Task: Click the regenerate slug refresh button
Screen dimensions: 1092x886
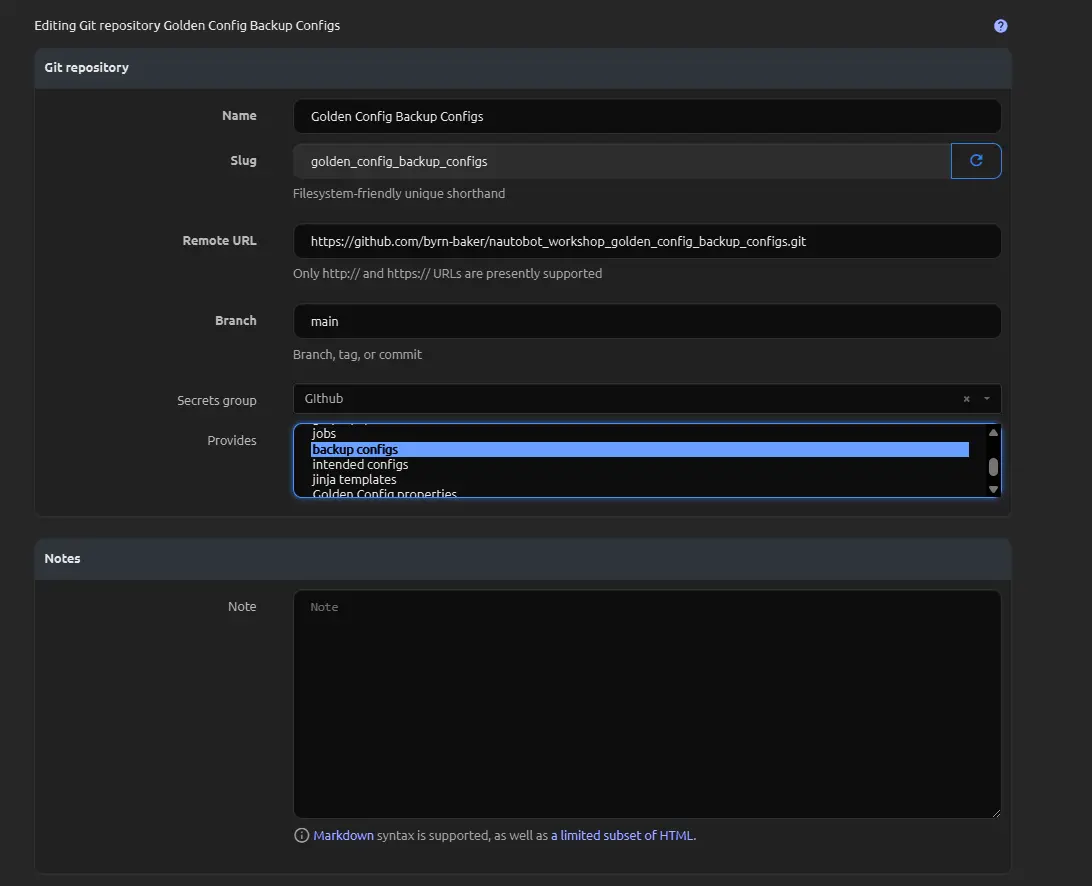Action: click(976, 161)
